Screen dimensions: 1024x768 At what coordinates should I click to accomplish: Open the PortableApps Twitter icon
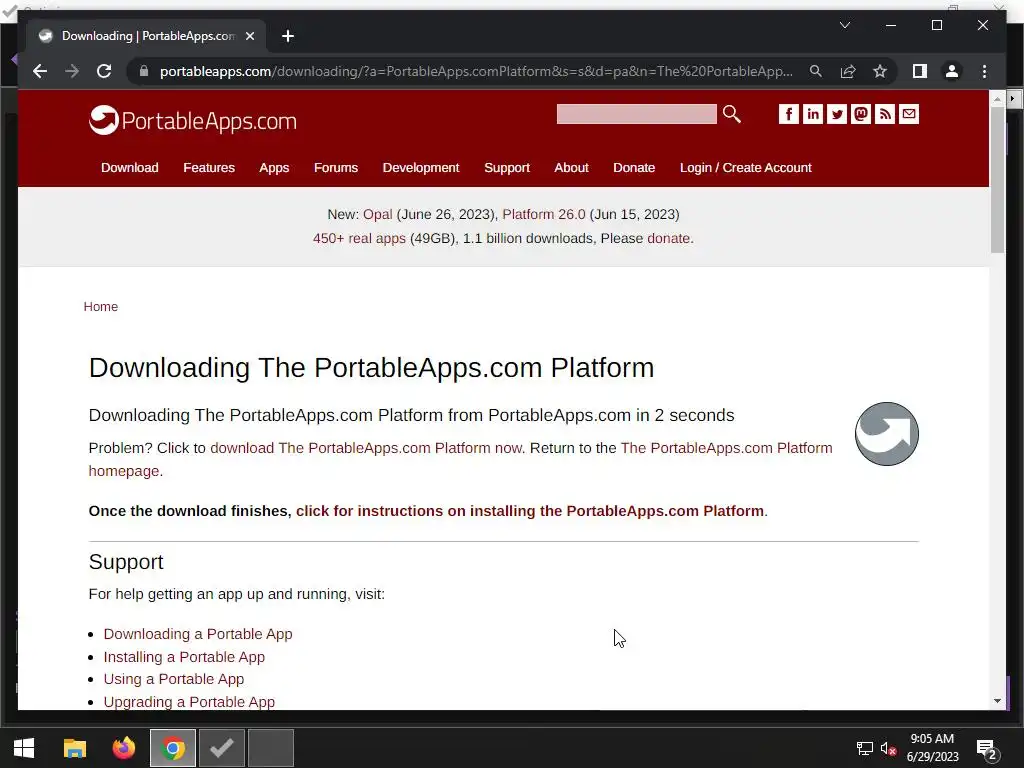pyautogui.click(x=837, y=114)
